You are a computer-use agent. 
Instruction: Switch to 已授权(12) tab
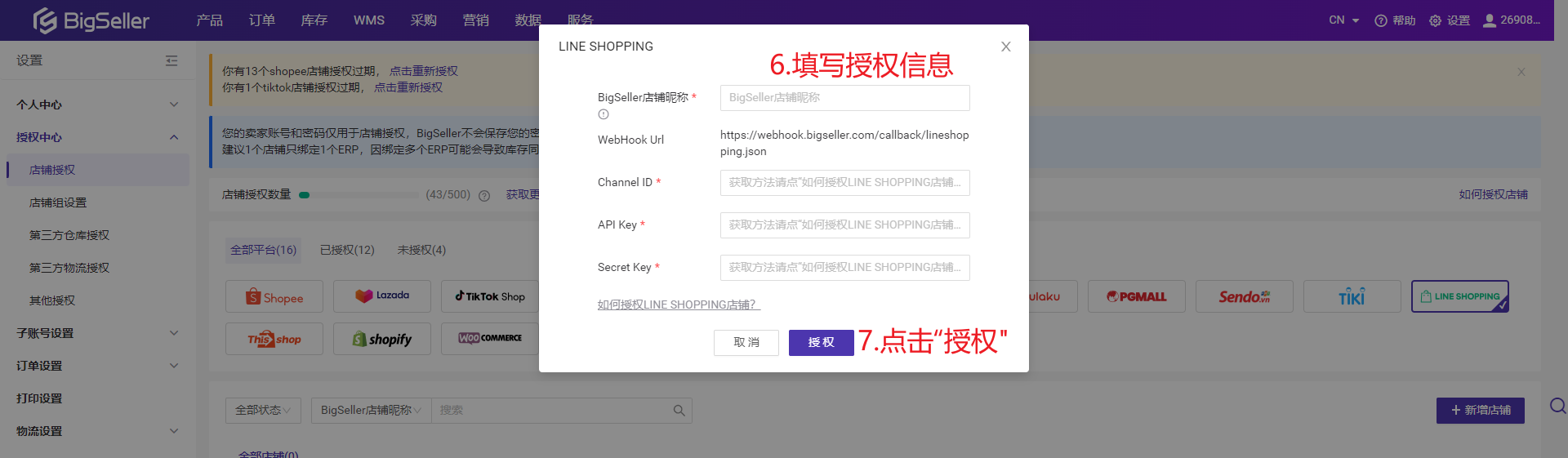(x=347, y=250)
